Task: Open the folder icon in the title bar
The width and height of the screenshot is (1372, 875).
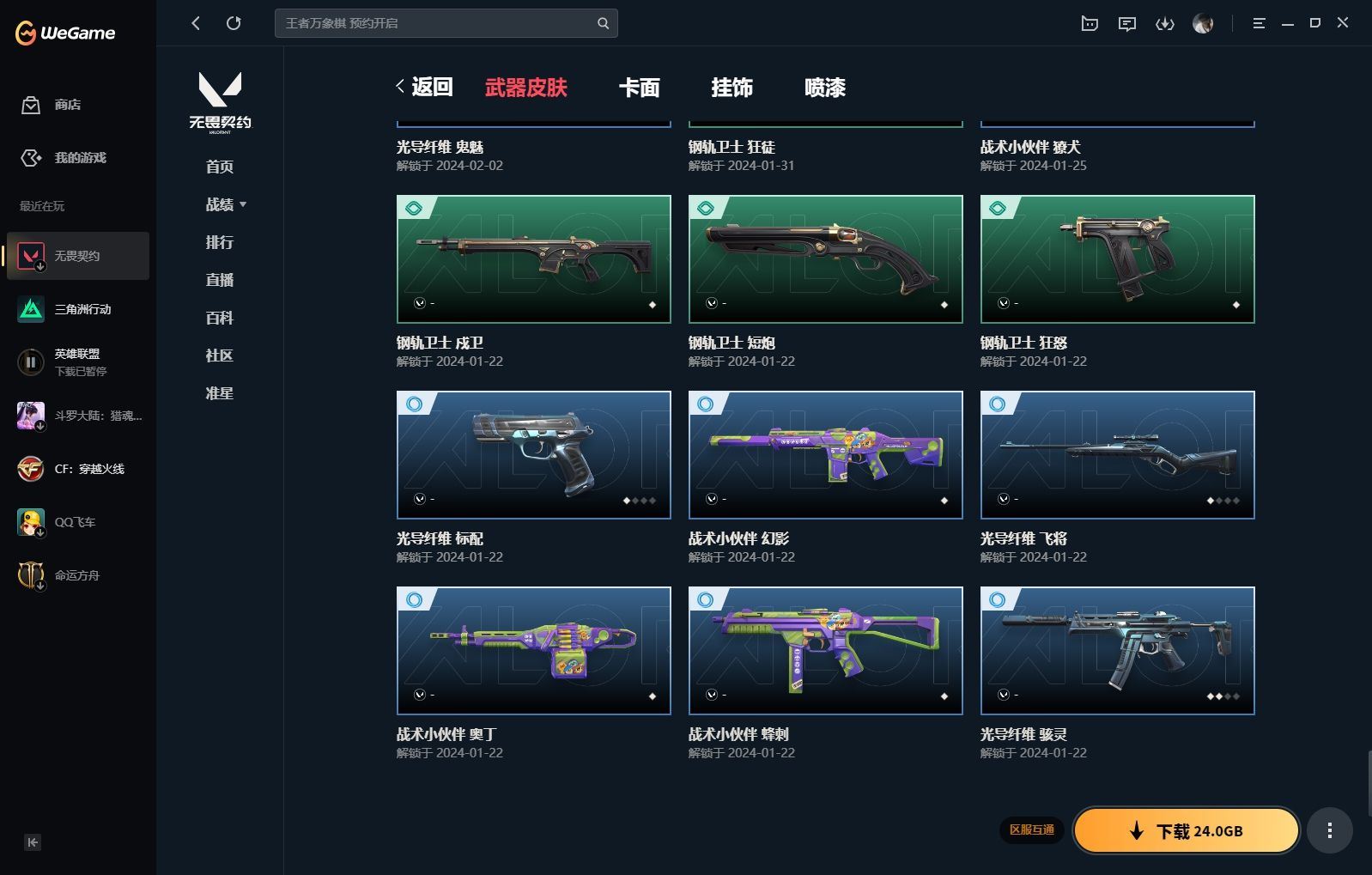Action: [x=1090, y=23]
